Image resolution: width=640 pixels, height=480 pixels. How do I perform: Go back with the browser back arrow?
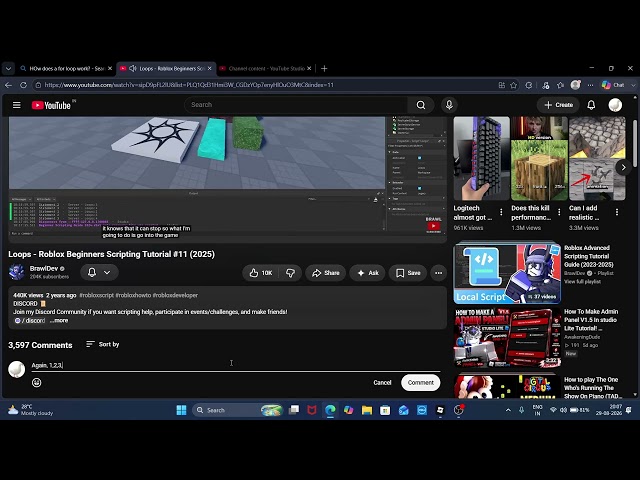[8, 85]
